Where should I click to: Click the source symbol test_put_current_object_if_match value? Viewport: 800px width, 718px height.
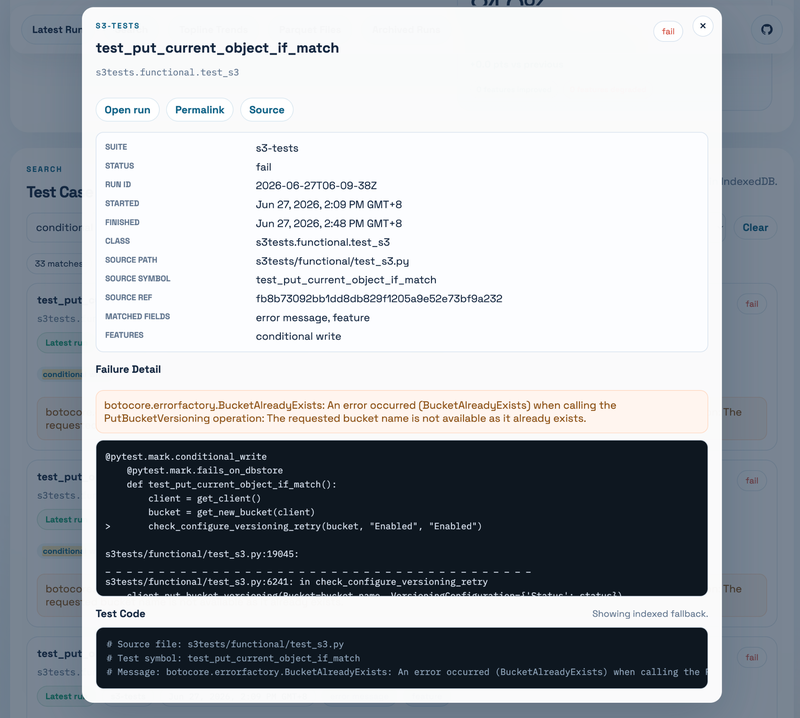[x=346, y=280]
